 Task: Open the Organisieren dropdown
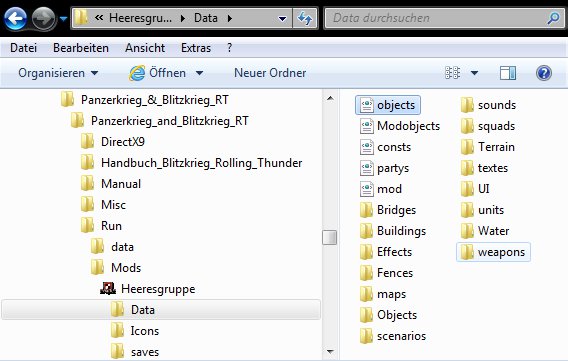58,73
